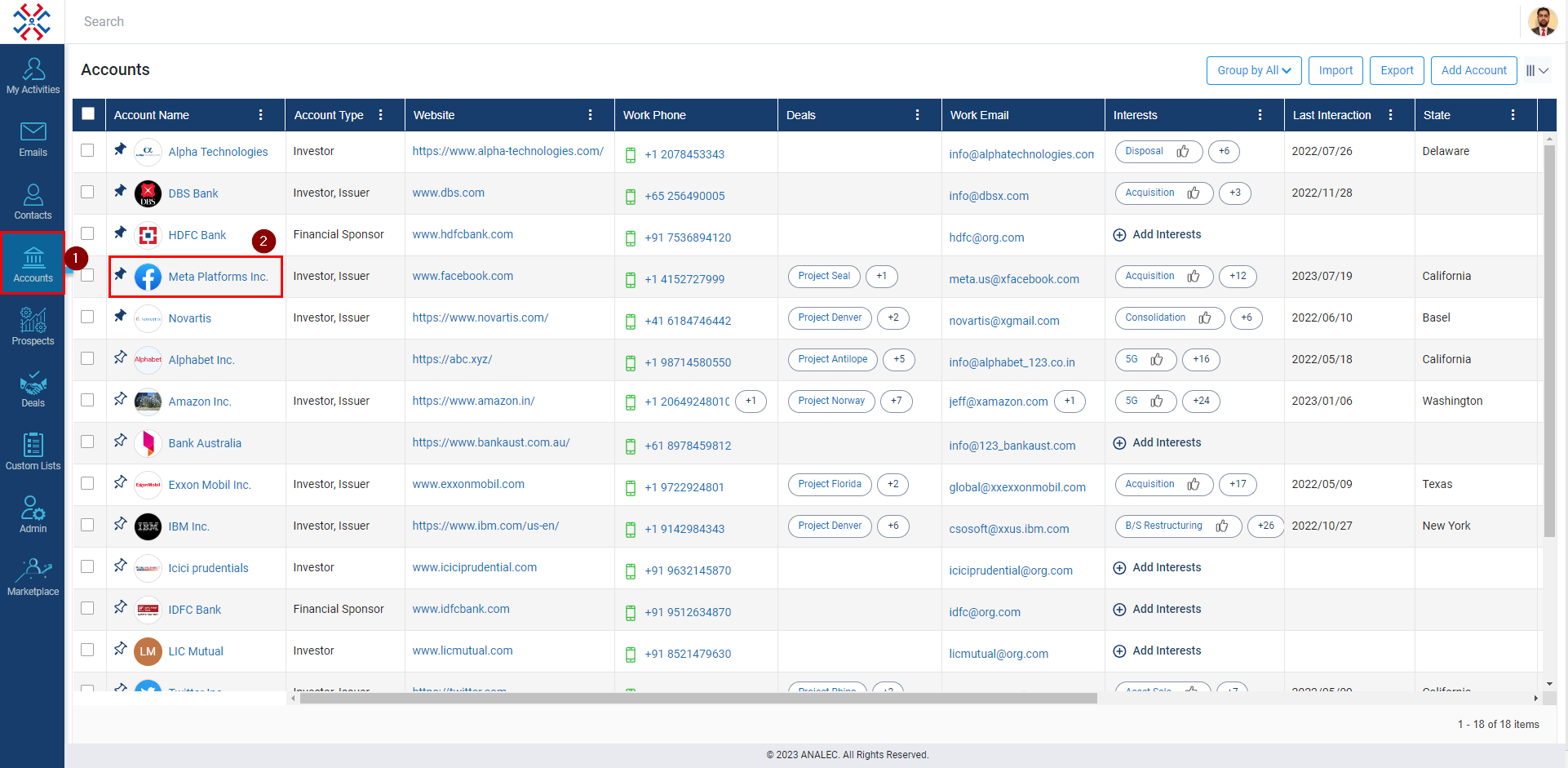Open Deals column options menu
This screenshot has height=768, width=1568.
pos(918,115)
